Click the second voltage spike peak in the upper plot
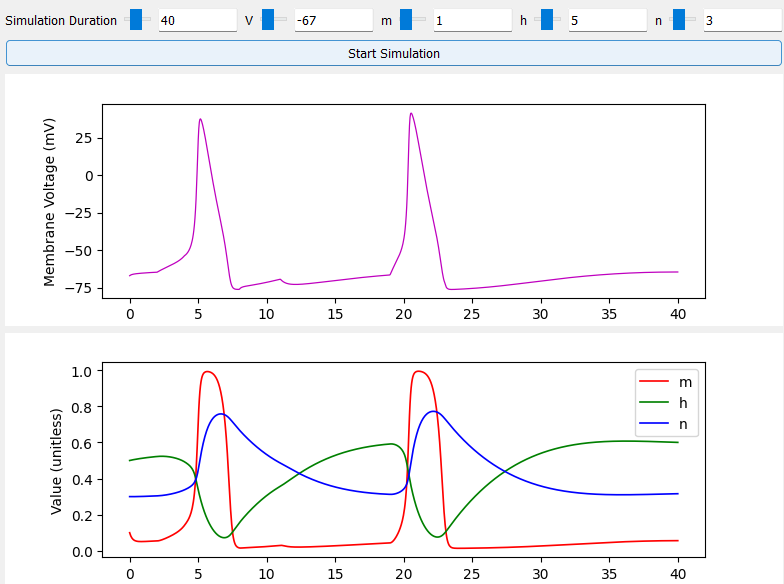This screenshot has height=584, width=784. 411,114
